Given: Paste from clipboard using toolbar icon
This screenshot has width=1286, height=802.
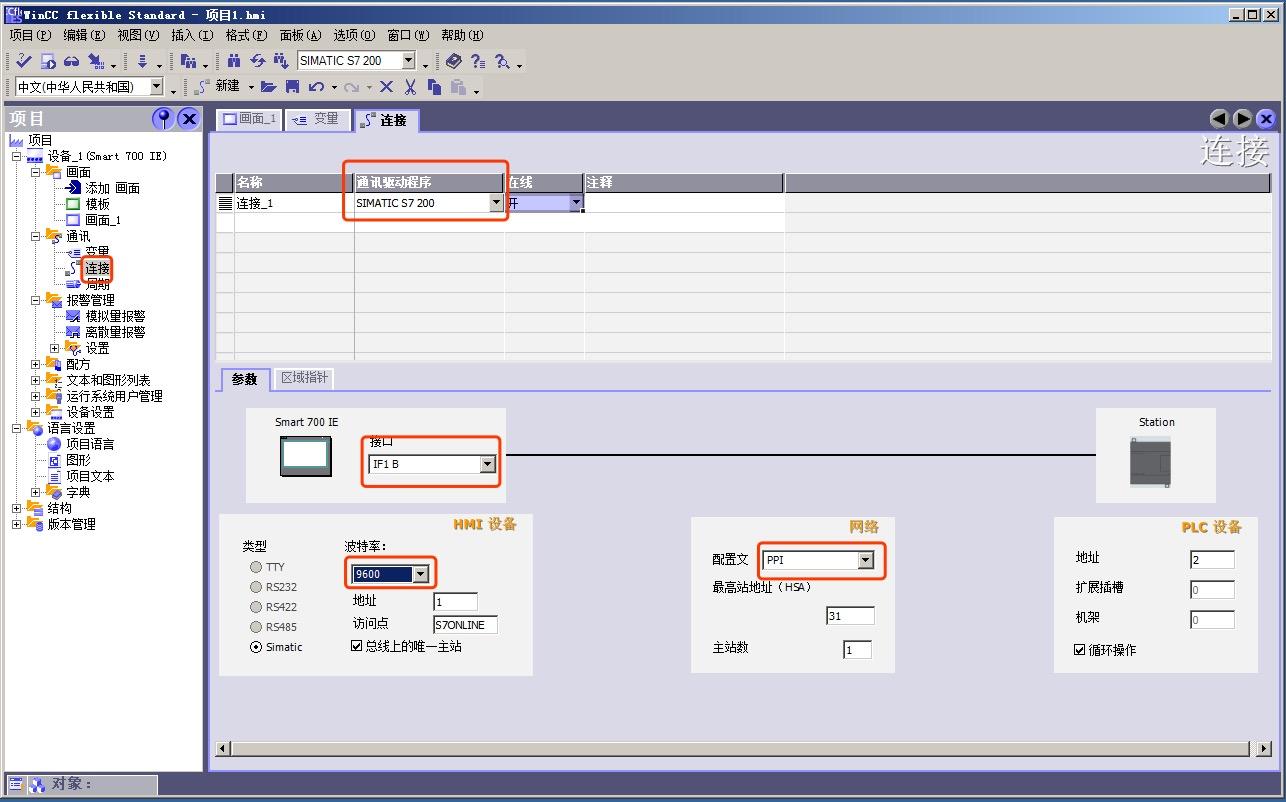Looking at the screenshot, I should pyautogui.click(x=457, y=87).
